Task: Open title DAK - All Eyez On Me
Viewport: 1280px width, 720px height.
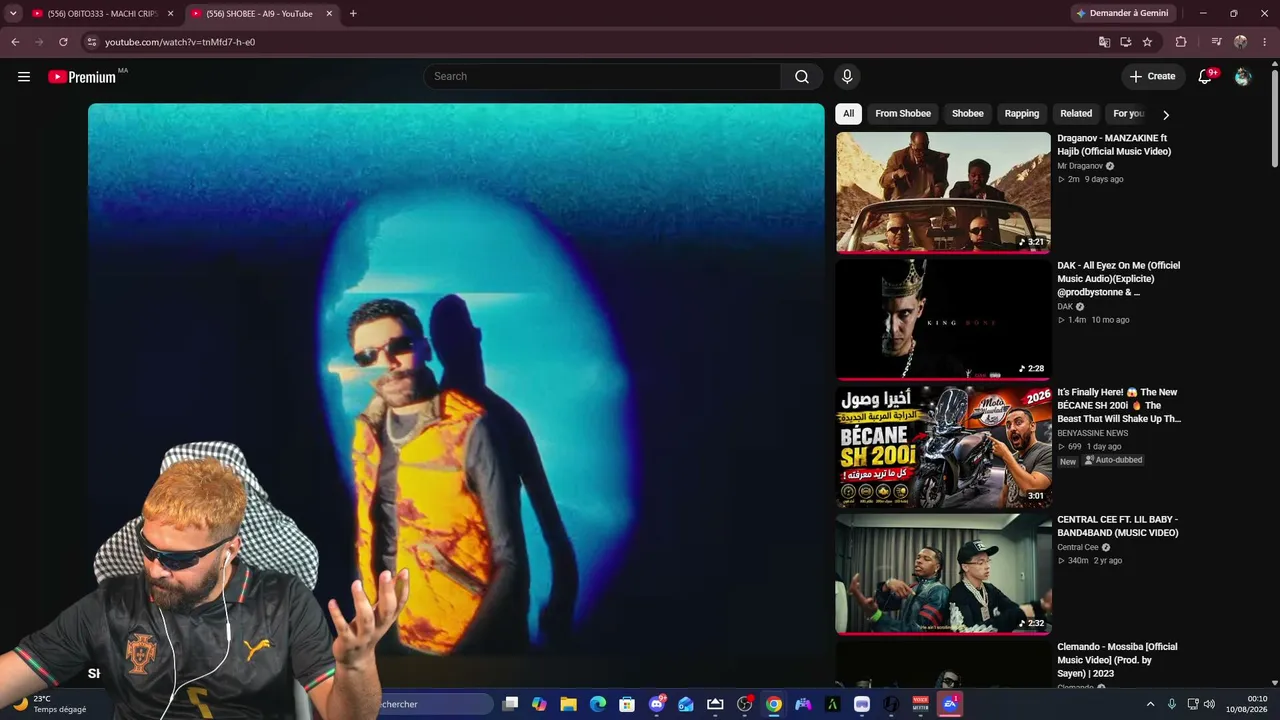Action: (x=1119, y=279)
